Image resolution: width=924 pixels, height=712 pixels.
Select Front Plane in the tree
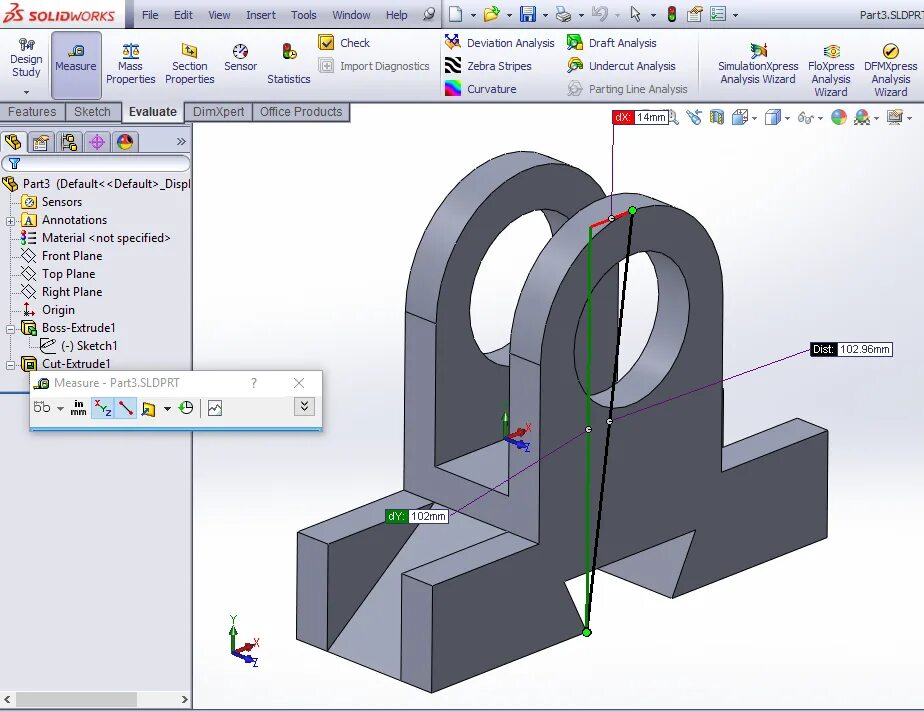[x=72, y=256]
